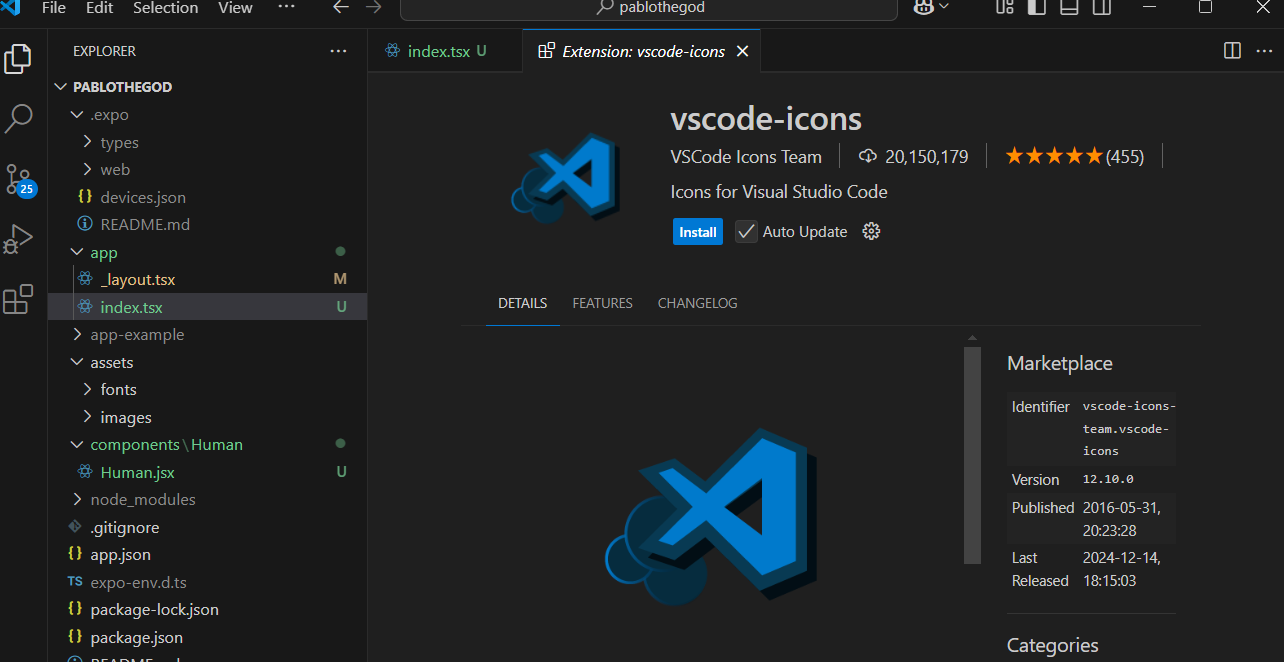Click the download count cloud icon

click(868, 156)
